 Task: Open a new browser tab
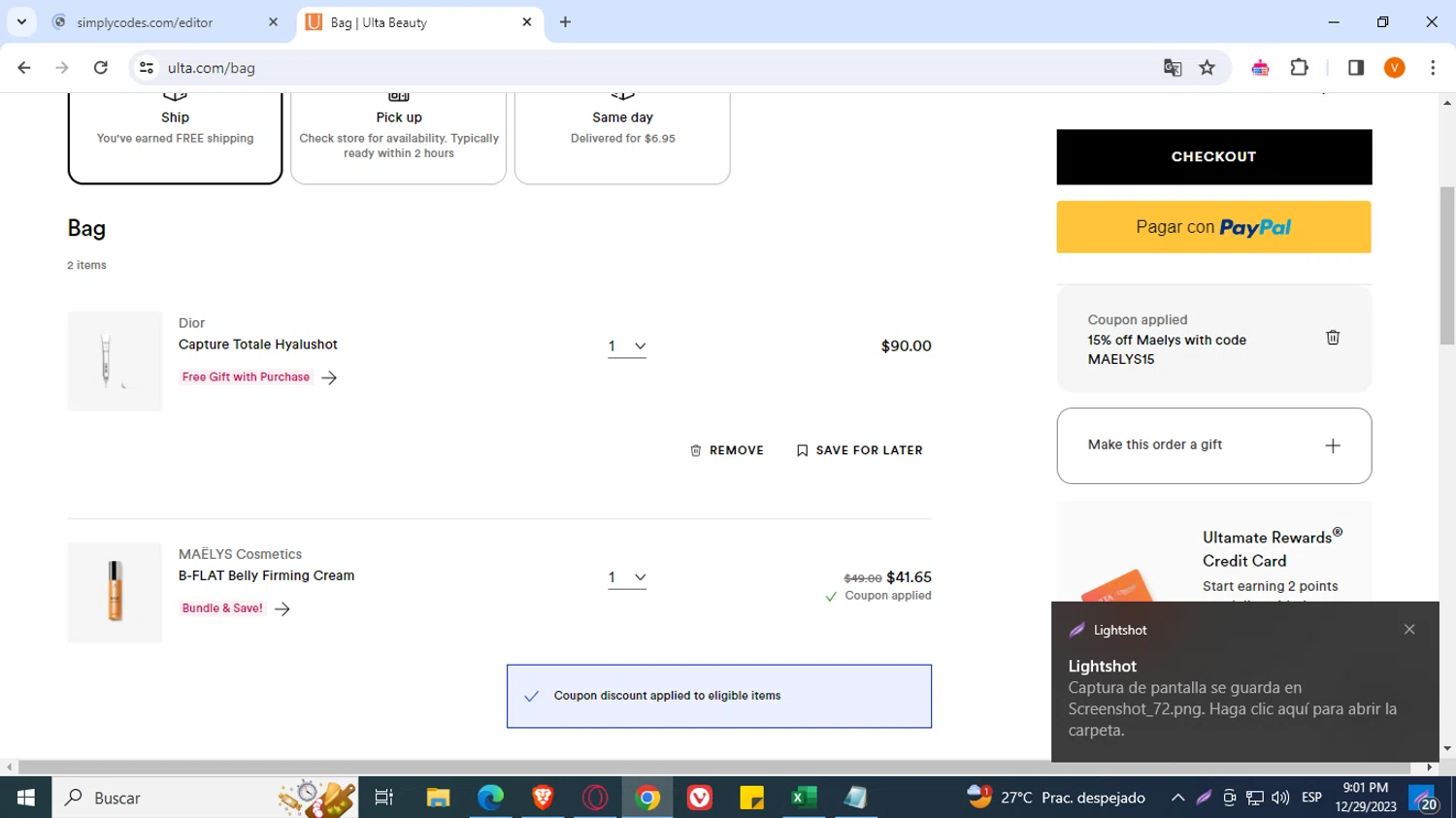566,21
